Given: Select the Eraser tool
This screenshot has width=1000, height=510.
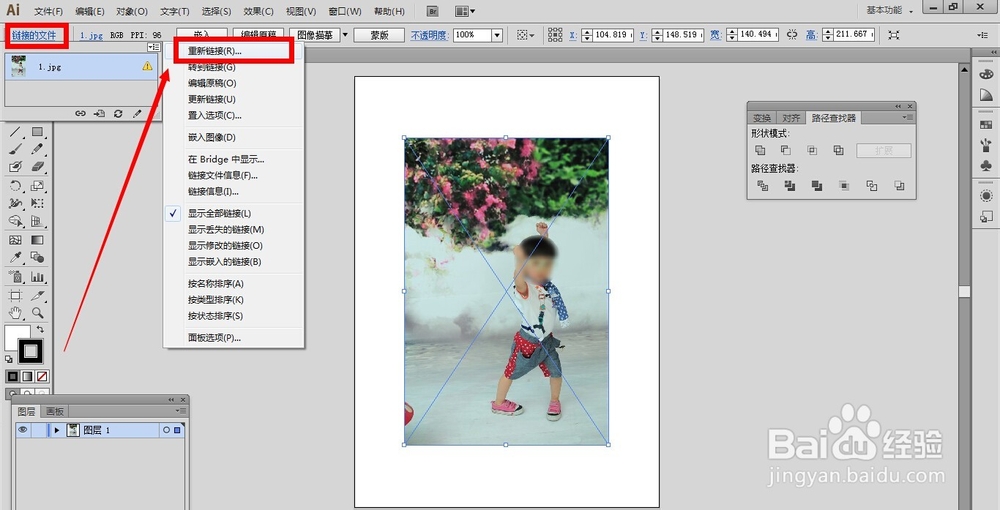Looking at the screenshot, I should (38, 167).
